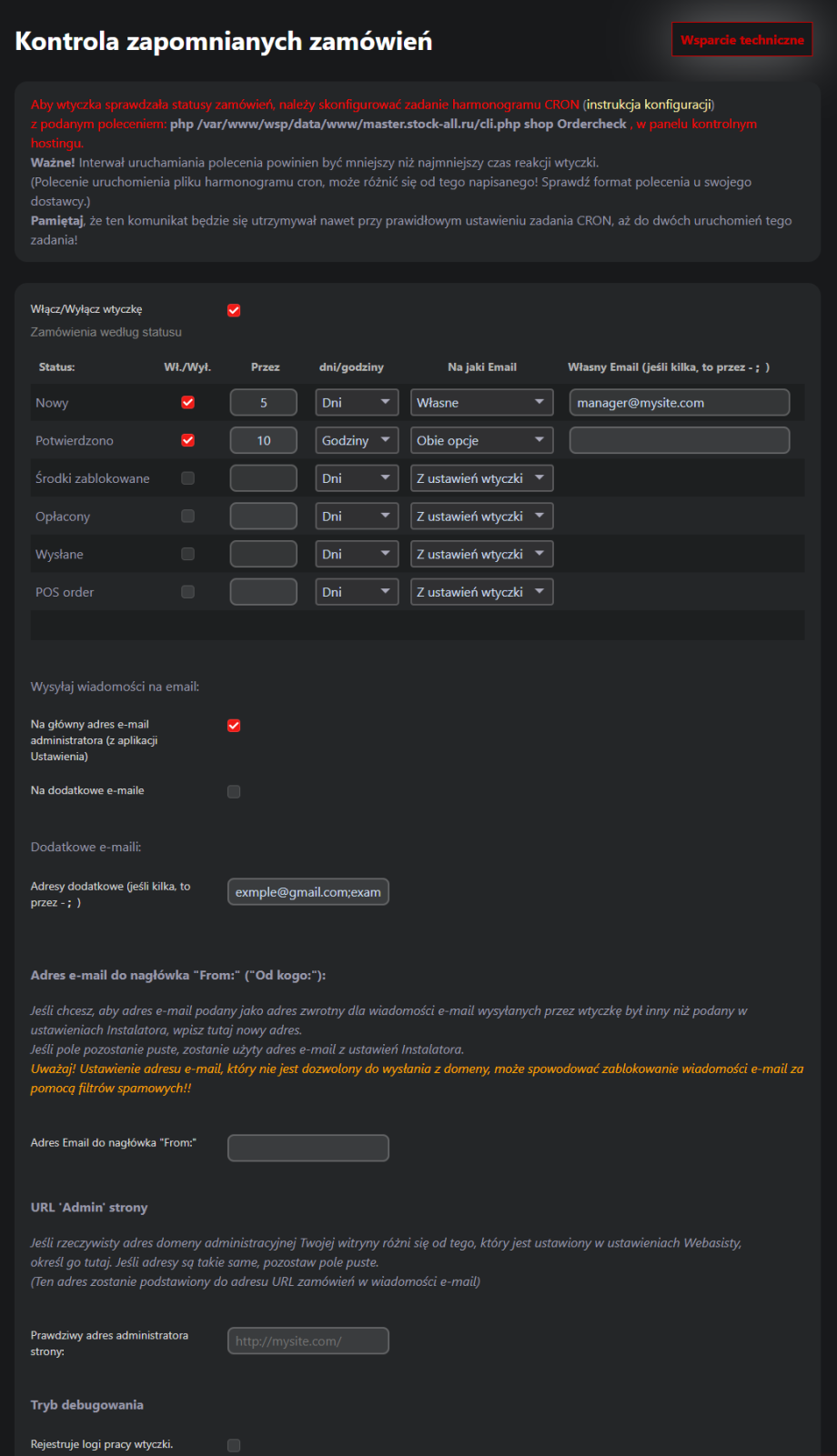Click the Prawdziwy adres administratora strony field
This screenshot has width=837, height=1456.
tap(308, 1341)
